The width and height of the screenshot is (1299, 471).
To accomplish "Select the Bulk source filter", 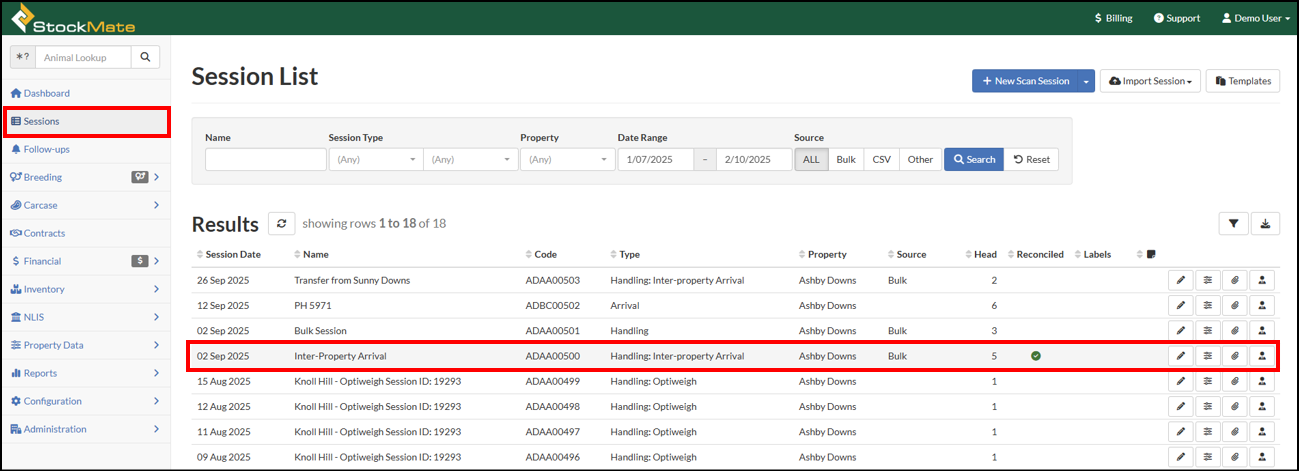I will click(x=846, y=160).
